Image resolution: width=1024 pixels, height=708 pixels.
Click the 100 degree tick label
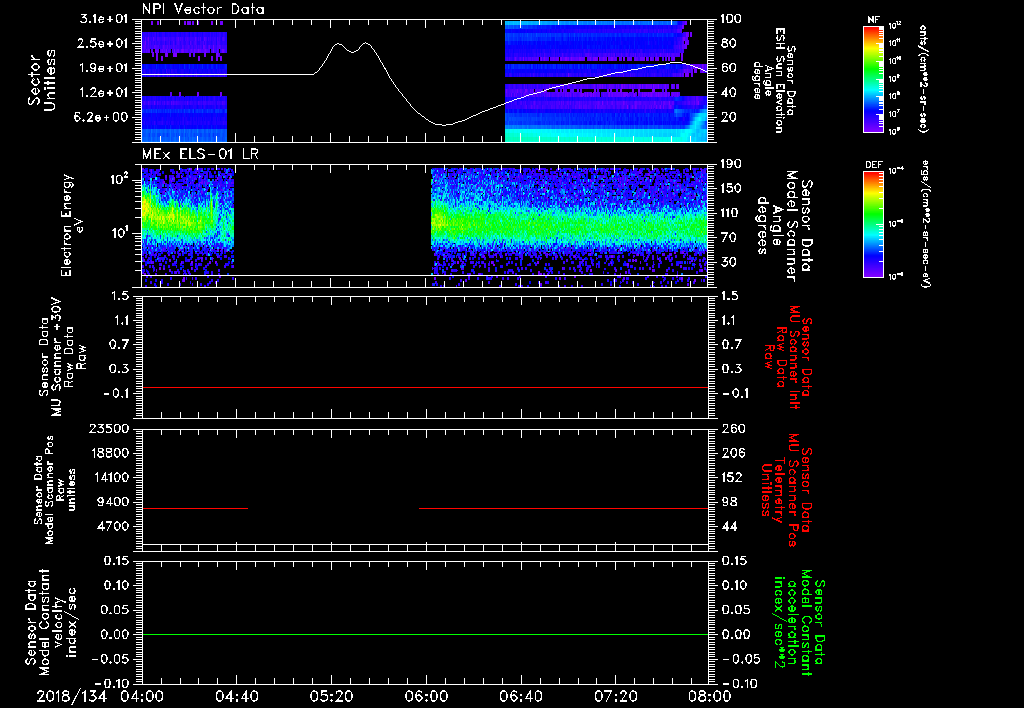pyautogui.click(x=729, y=19)
